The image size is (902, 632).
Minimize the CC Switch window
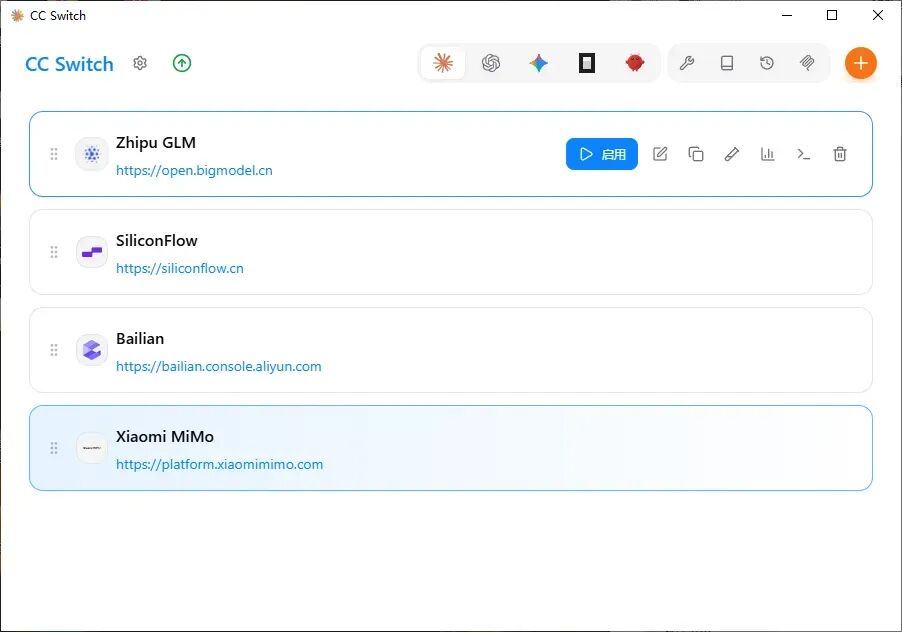(x=787, y=16)
